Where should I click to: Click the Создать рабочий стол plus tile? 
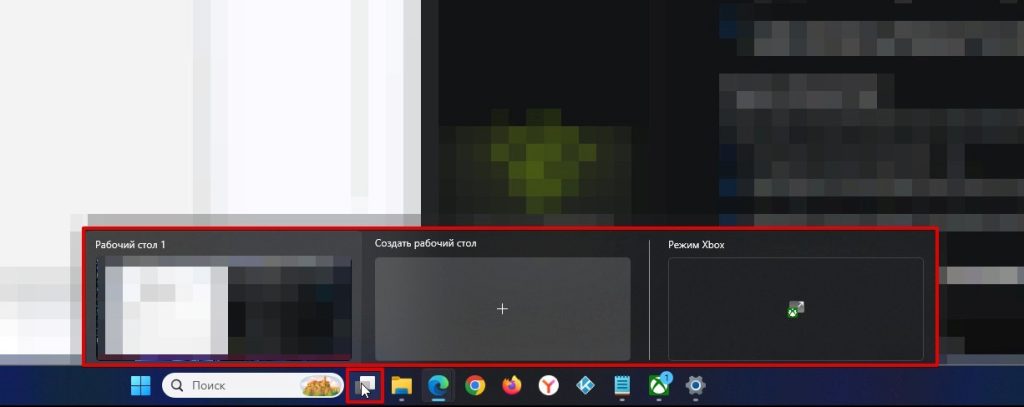[x=502, y=308]
